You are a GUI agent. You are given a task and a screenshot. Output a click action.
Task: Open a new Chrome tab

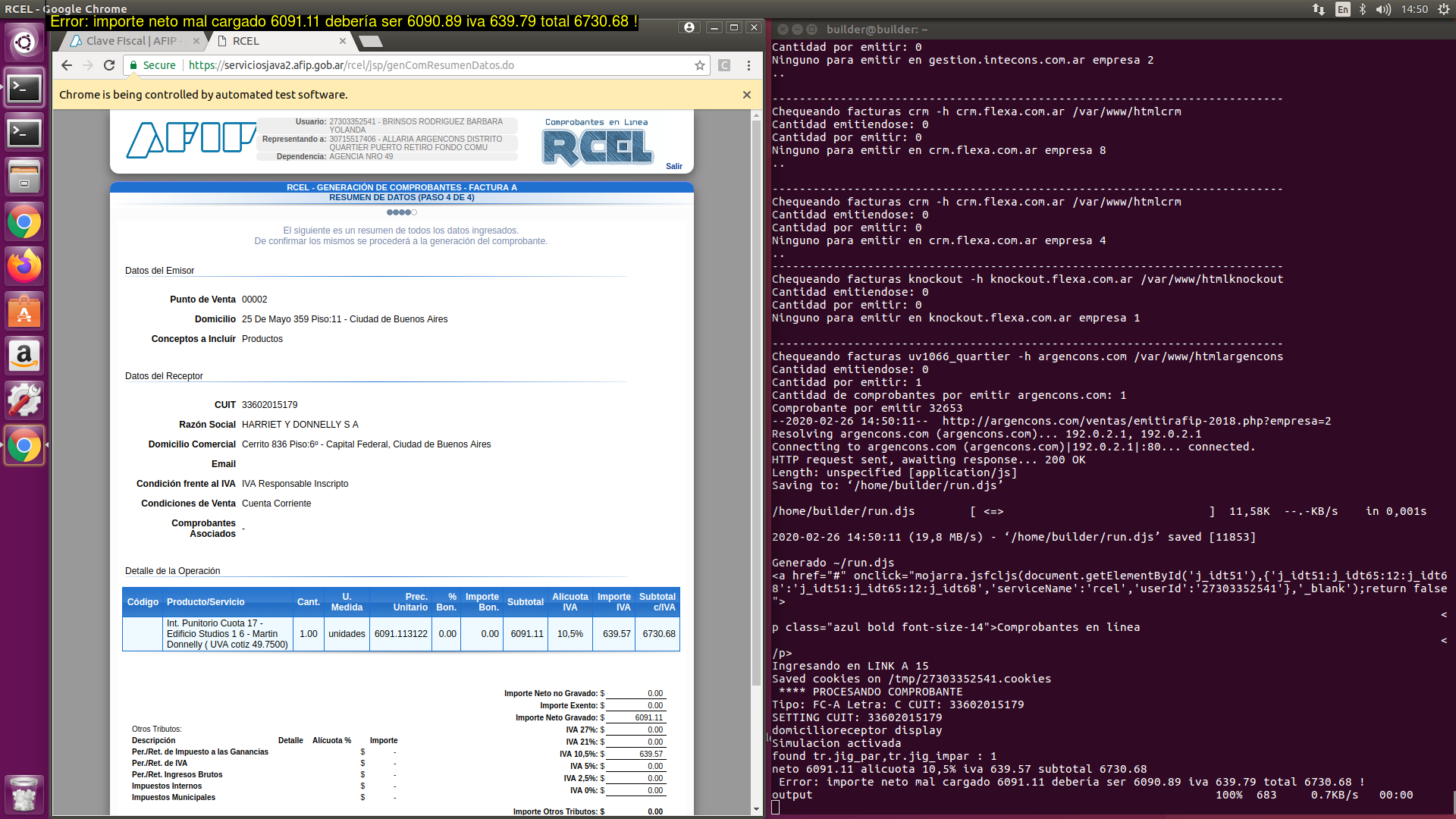370,41
